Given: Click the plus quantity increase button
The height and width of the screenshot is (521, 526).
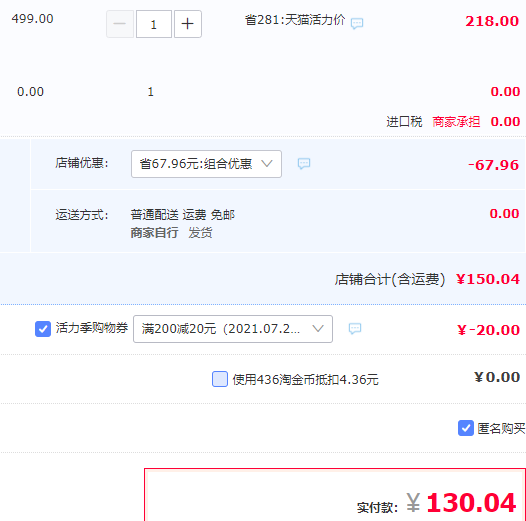Looking at the screenshot, I should (x=188, y=24).
